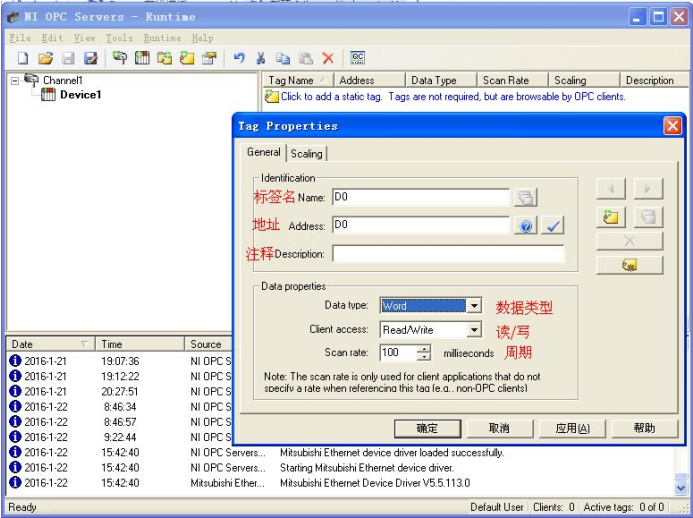Switch to the General tab
Viewport: 693px width, 518px height.
263,152
